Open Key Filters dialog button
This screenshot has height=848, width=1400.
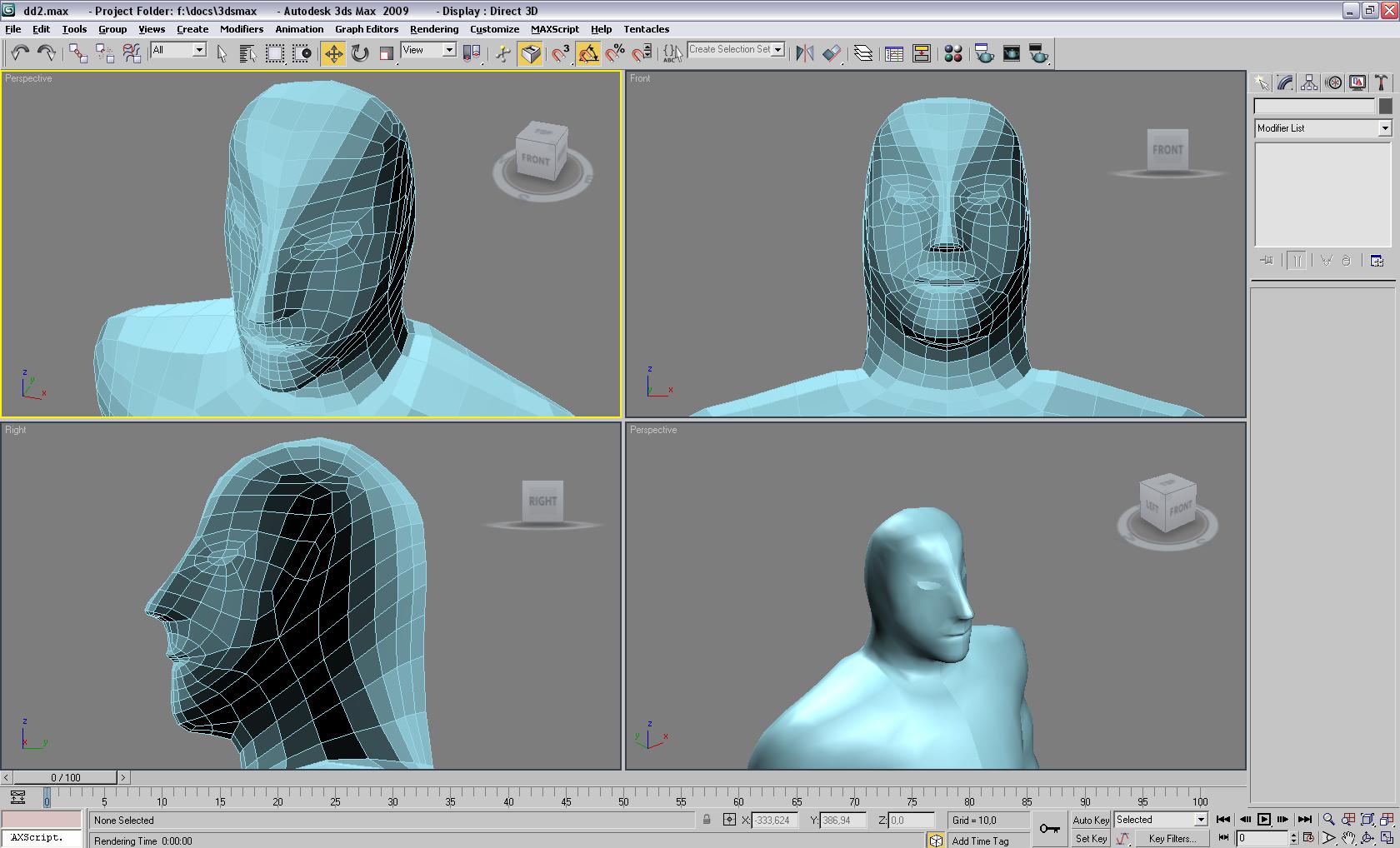1172,839
